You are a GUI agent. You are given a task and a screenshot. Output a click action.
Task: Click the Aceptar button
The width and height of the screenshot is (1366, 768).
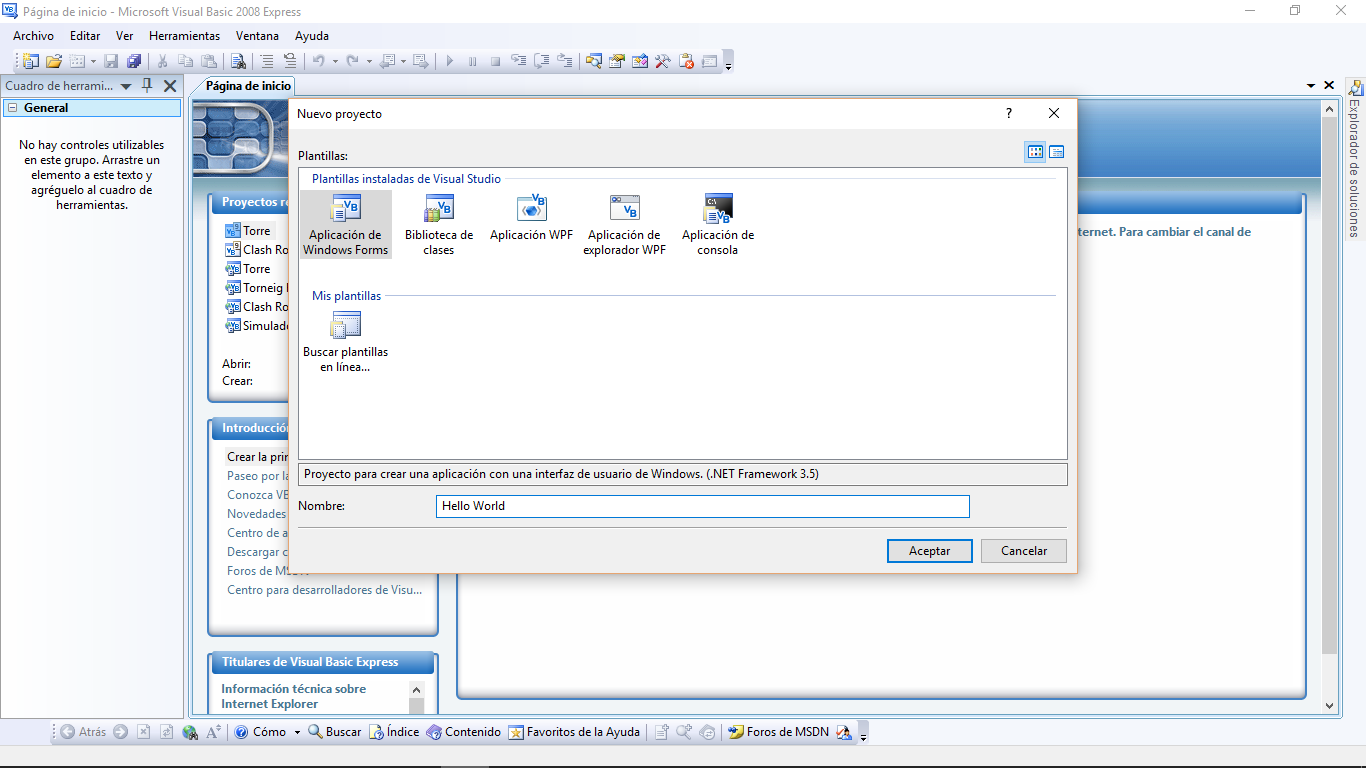tap(930, 551)
